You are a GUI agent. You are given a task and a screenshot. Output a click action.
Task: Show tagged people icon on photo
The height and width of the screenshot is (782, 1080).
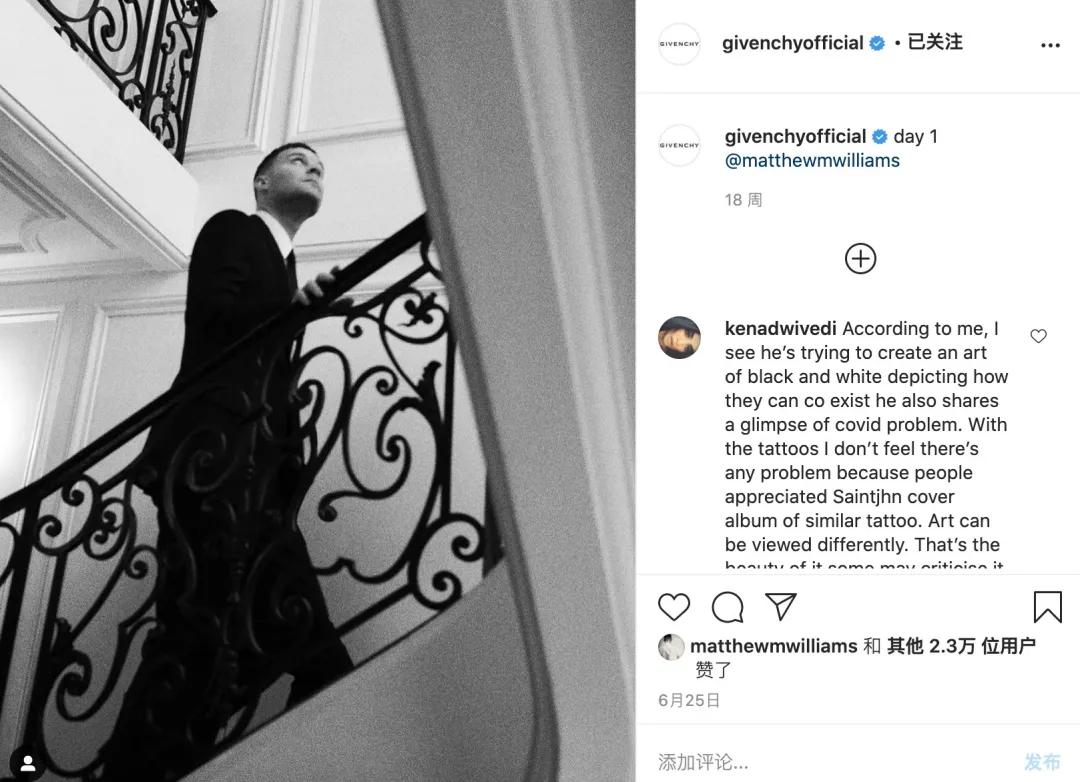28,763
